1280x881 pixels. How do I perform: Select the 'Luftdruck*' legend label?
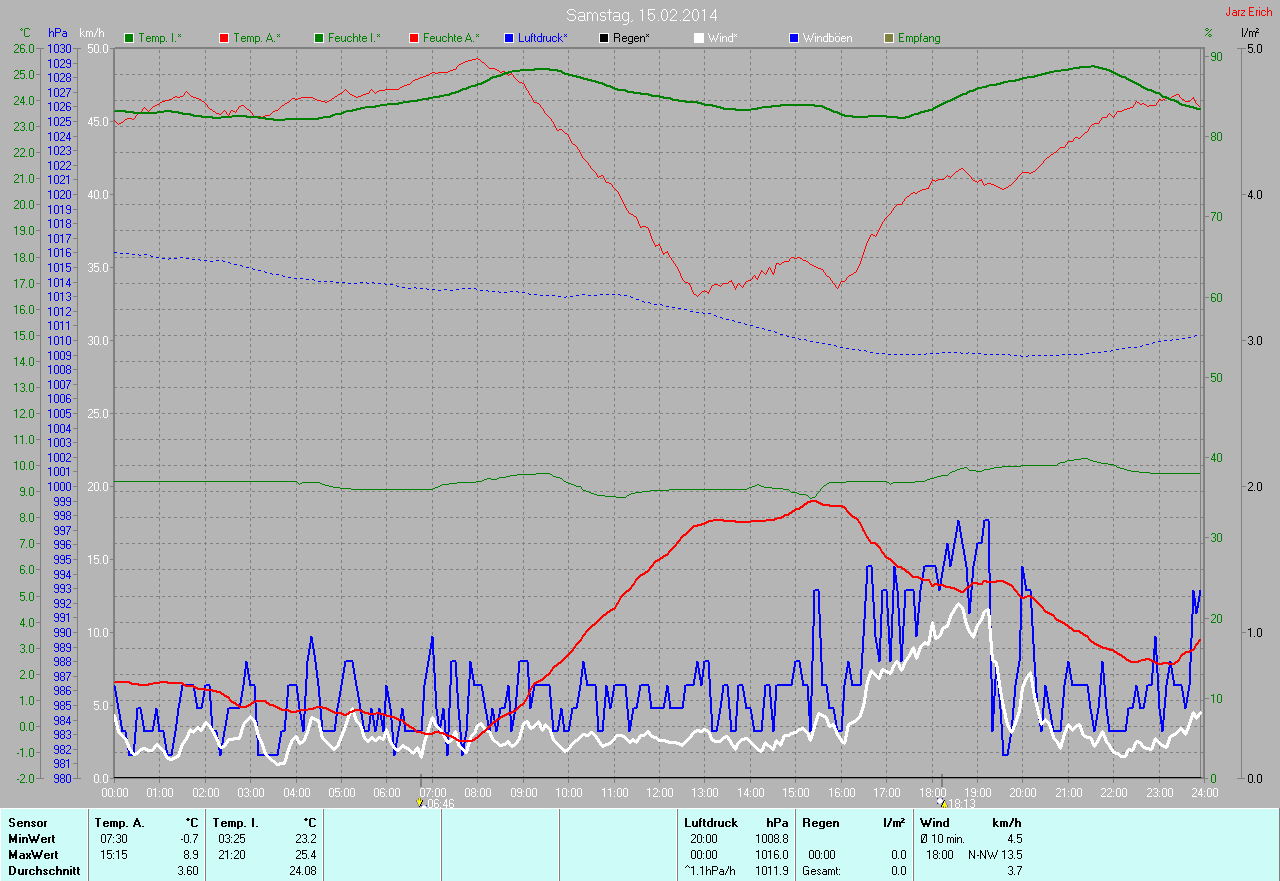click(x=543, y=38)
